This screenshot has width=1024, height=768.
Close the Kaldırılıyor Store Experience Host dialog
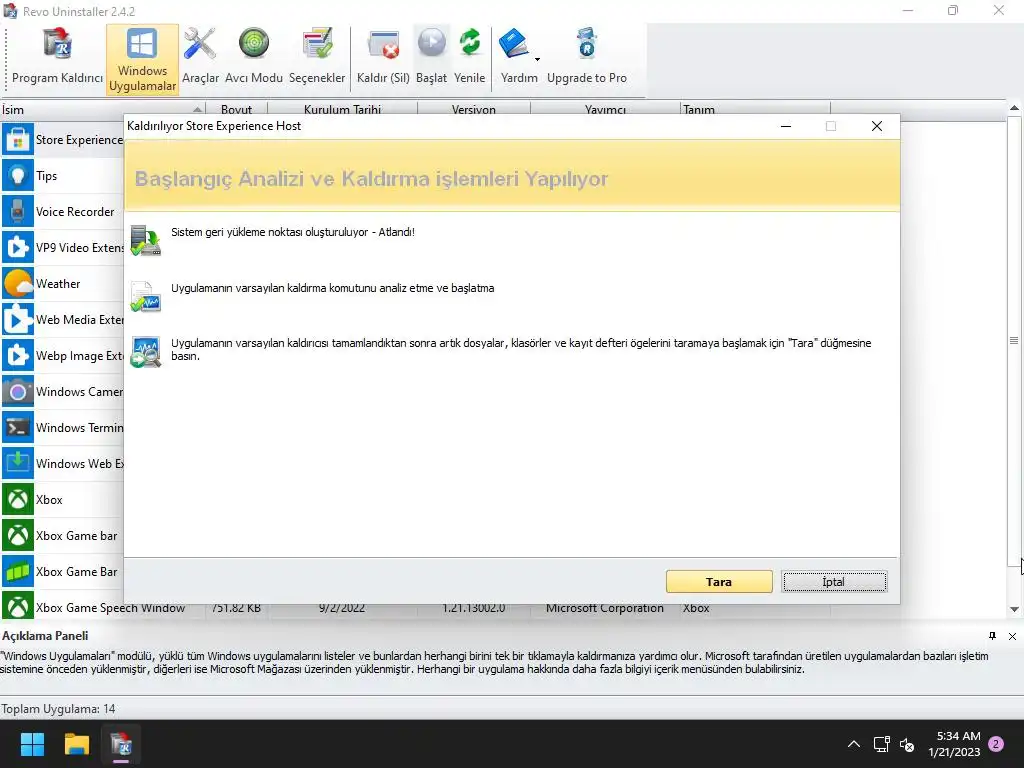point(876,126)
